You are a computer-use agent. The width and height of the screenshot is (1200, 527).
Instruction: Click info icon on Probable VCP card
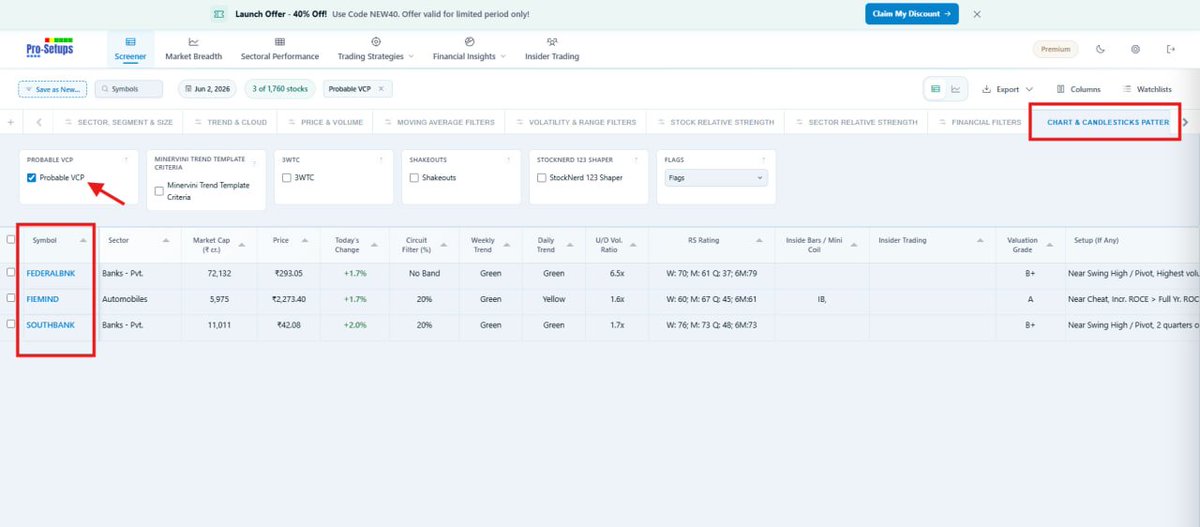[x=126, y=159]
